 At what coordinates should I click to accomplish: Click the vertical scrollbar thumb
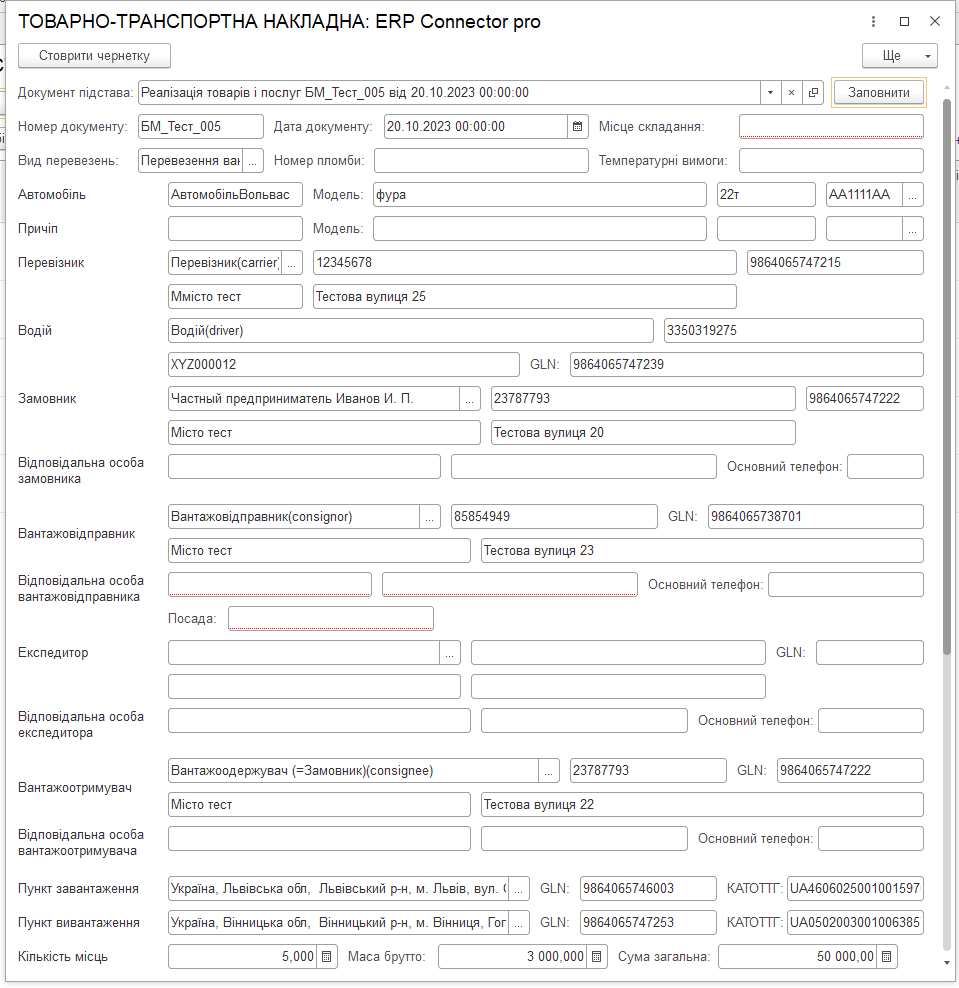[x=946, y=377]
